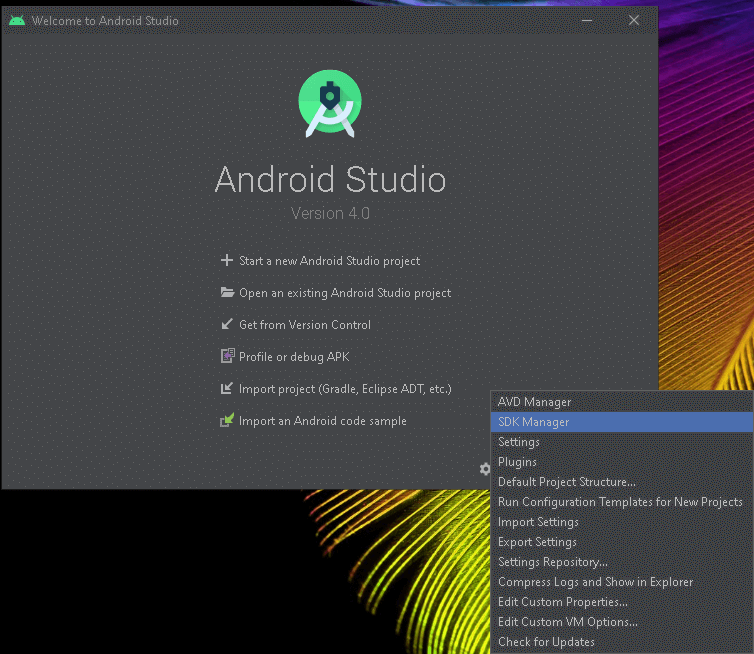Screen dimensions: 754x654
Task: Choose Plugins in the menu
Action: 622,462
